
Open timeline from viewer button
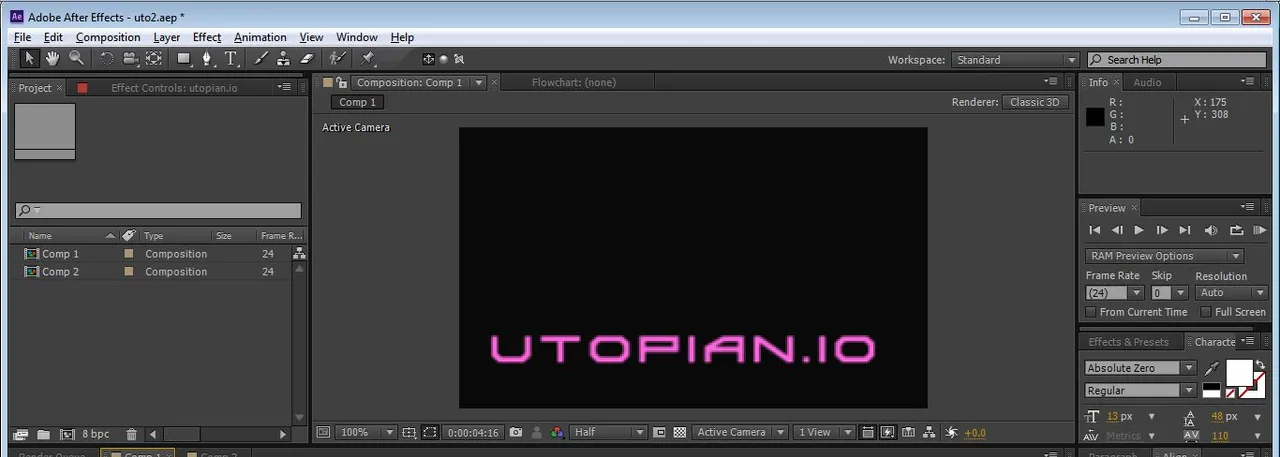909,432
